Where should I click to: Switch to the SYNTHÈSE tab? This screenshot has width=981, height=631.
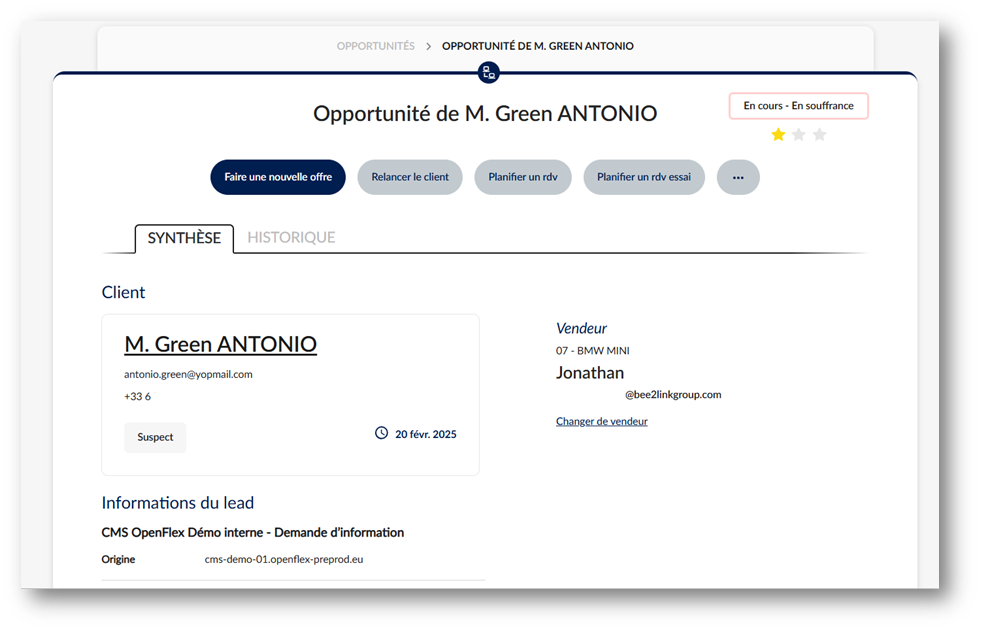point(184,238)
